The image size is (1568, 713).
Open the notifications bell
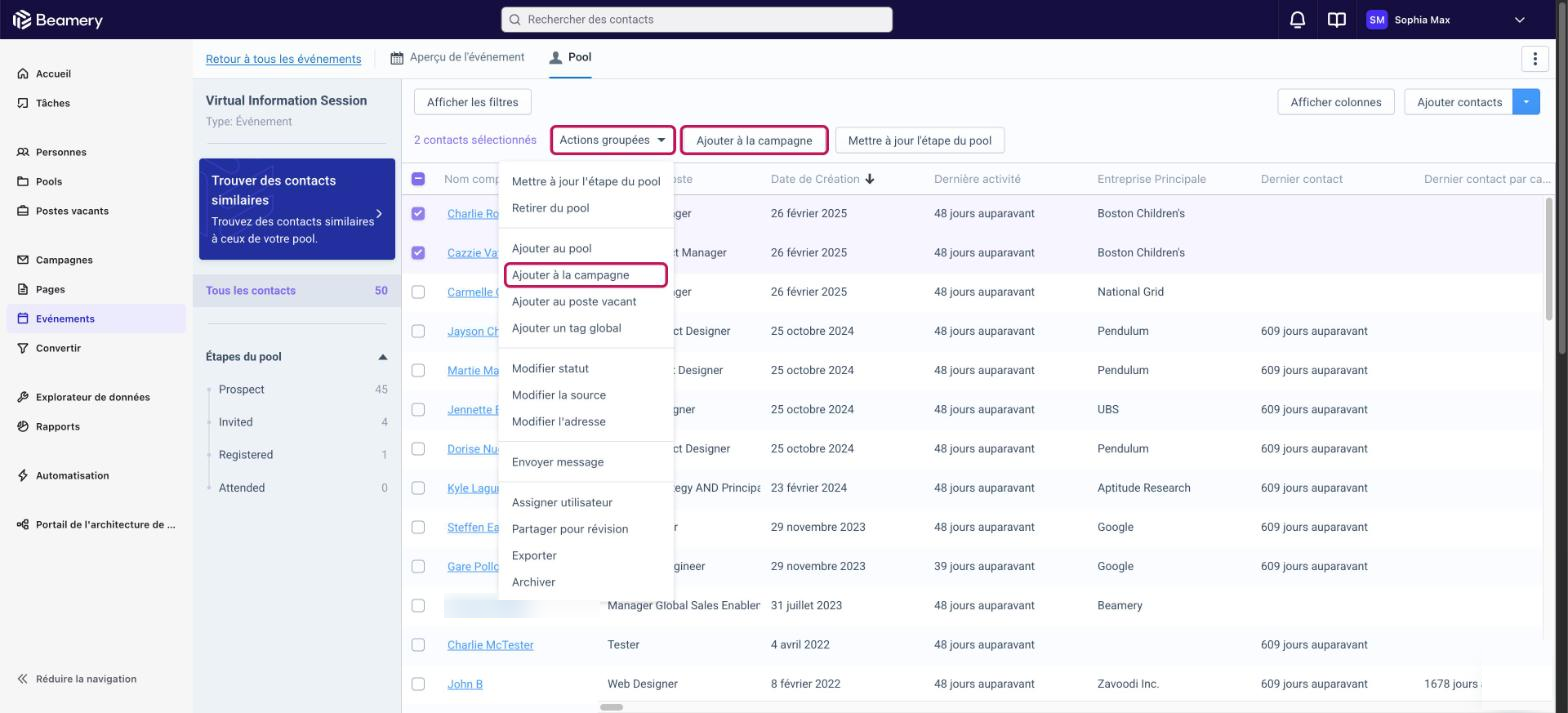[x=1298, y=19]
